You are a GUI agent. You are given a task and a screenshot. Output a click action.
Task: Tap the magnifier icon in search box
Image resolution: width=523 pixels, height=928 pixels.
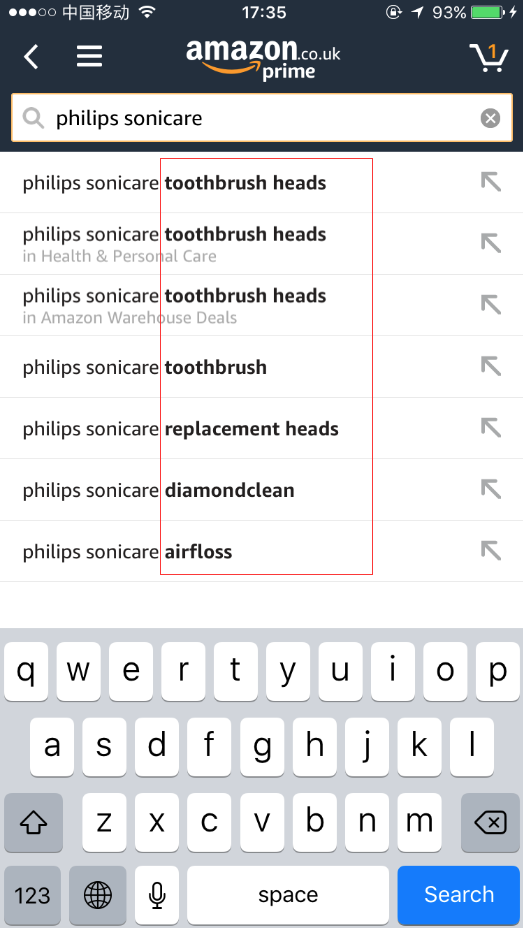coord(34,118)
